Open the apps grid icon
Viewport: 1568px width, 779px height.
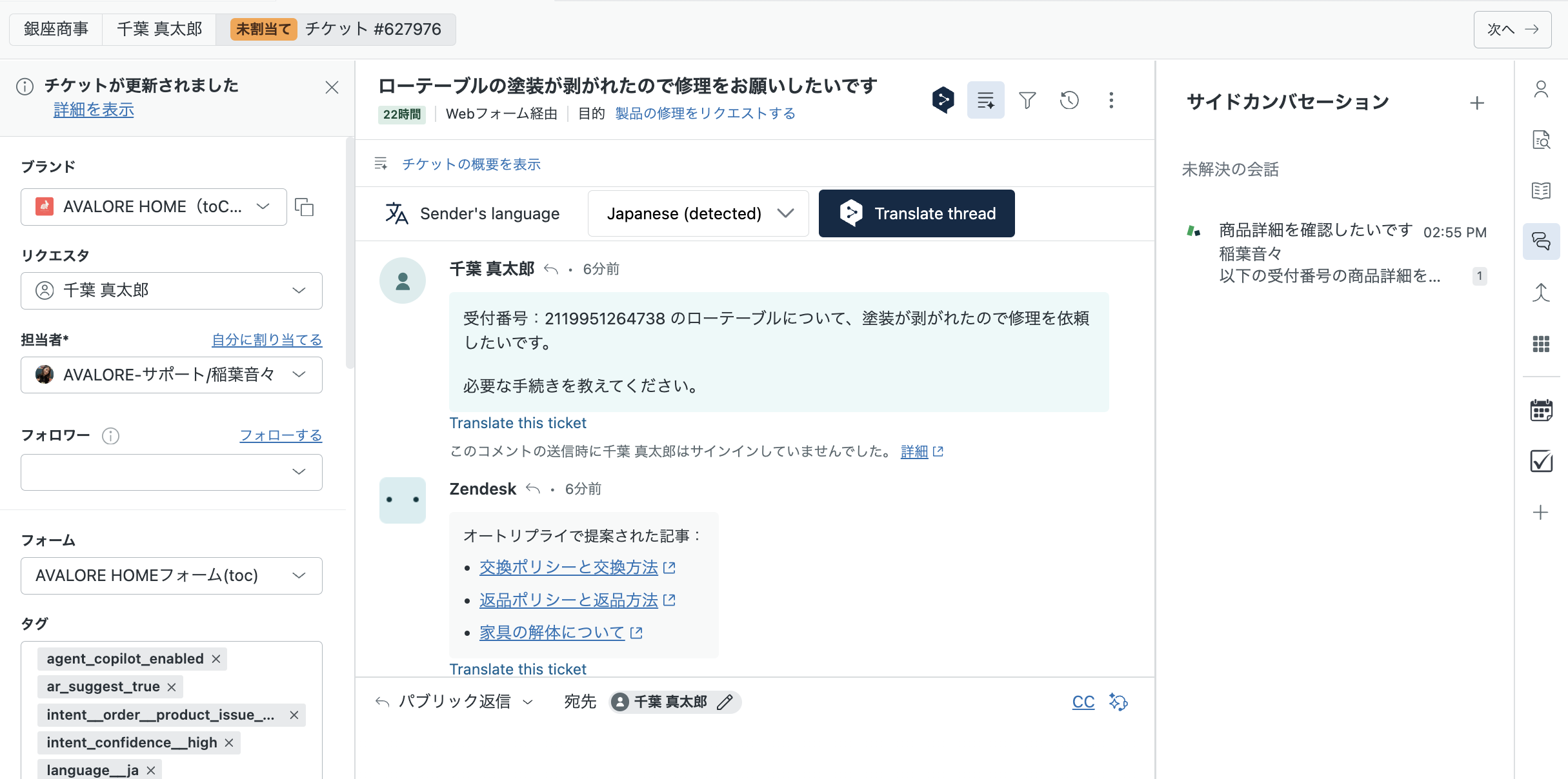[x=1541, y=344]
